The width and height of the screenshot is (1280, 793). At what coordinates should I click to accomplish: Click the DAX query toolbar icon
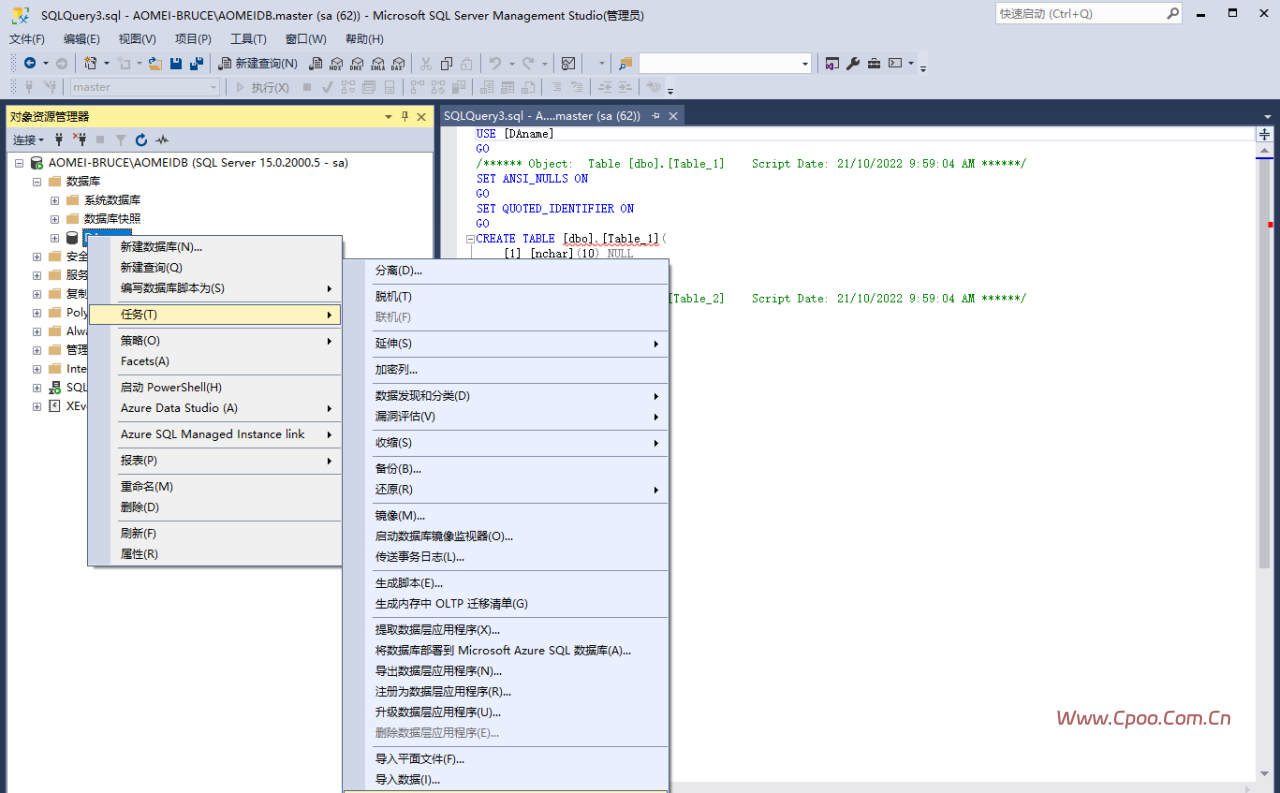point(398,63)
